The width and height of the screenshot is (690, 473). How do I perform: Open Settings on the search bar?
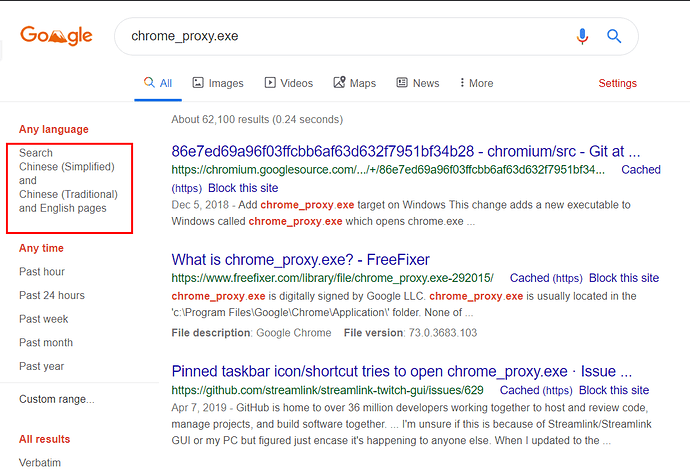(x=617, y=83)
